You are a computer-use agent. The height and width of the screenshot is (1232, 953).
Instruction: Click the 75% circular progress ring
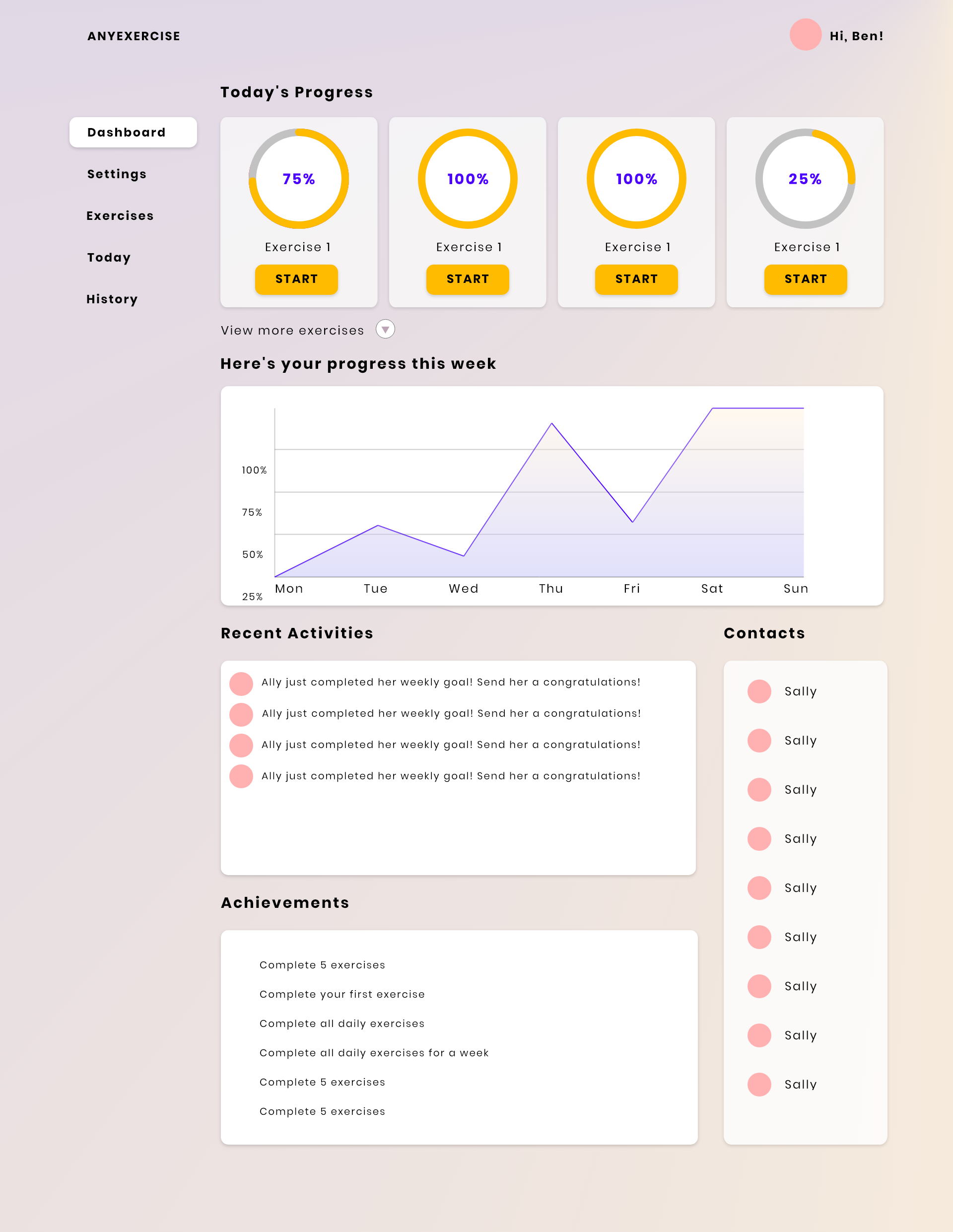pyautogui.click(x=298, y=179)
